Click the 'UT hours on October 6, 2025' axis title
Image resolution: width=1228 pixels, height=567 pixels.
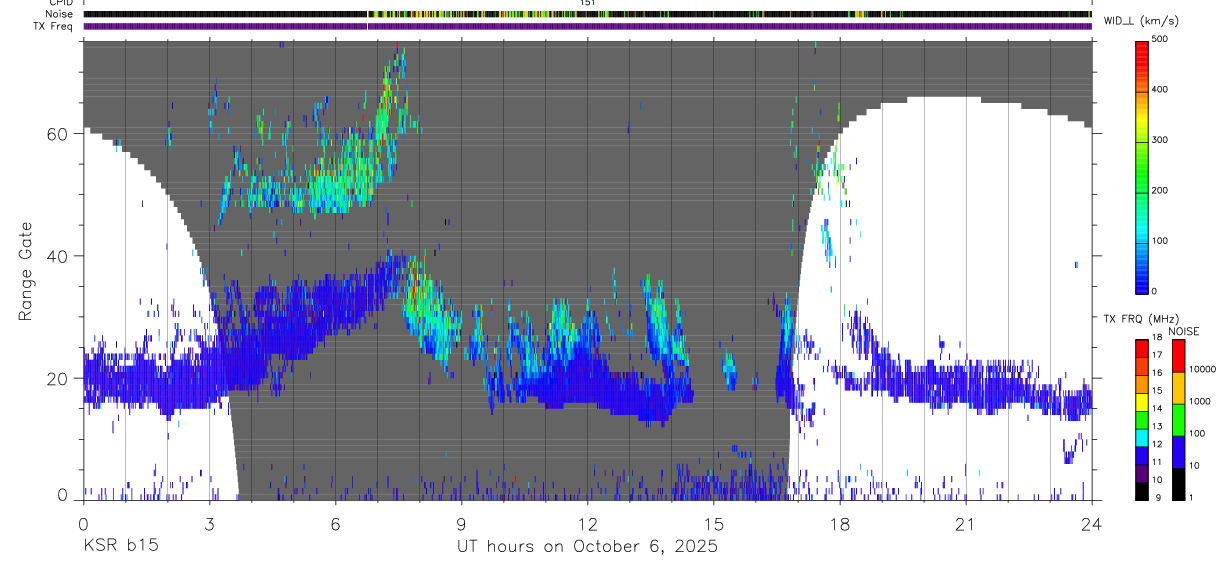click(588, 547)
